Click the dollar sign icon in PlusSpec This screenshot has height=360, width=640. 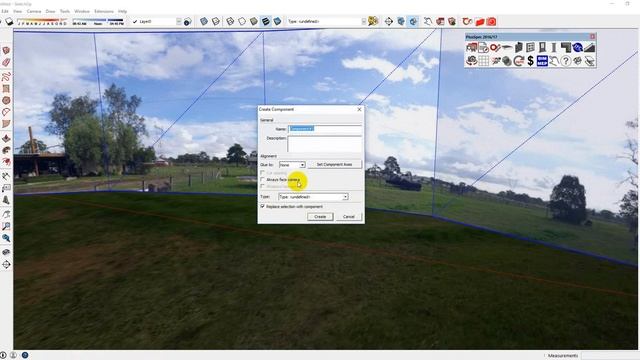point(530,61)
